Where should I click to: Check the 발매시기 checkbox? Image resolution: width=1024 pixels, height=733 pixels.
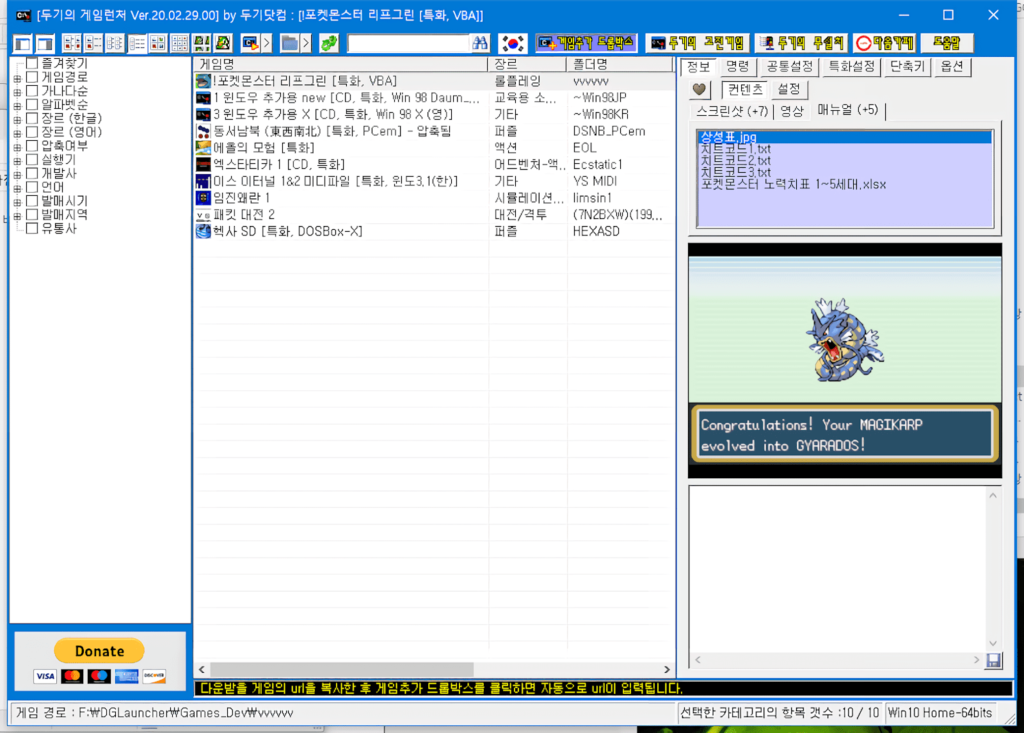[x=31, y=201]
